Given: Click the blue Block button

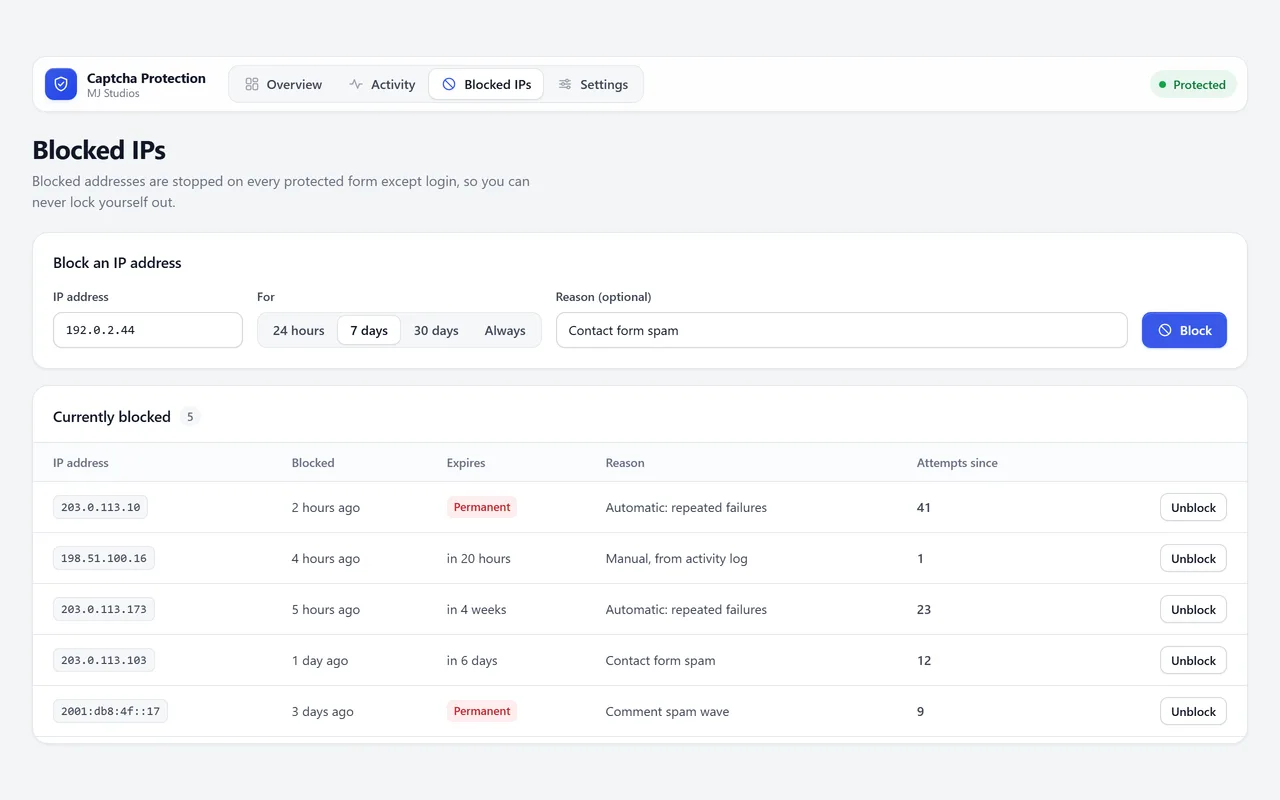Looking at the screenshot, I should point(1184,330).
